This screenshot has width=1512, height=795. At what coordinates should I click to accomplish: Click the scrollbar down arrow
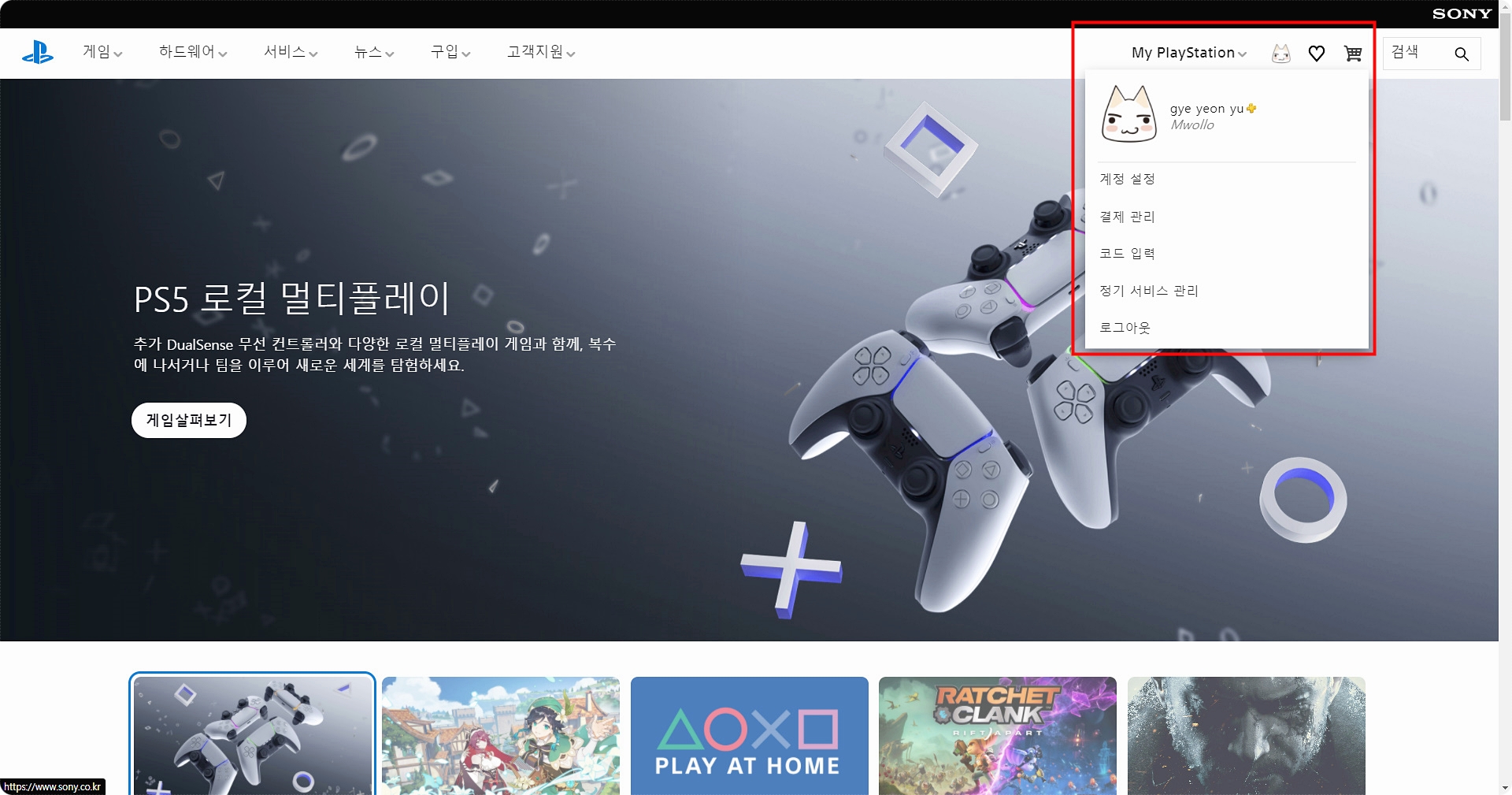click(1505, 788)
